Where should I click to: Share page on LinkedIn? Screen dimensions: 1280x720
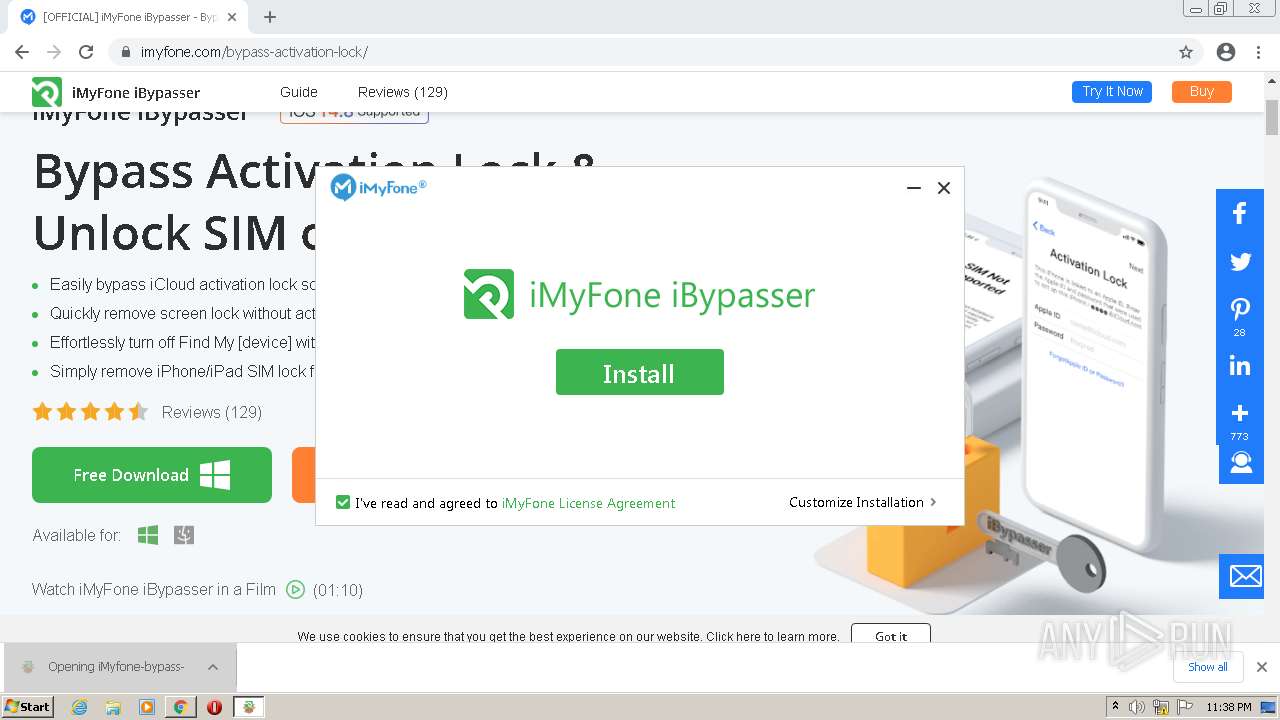pyautogui.click(x=1240, y=366)
